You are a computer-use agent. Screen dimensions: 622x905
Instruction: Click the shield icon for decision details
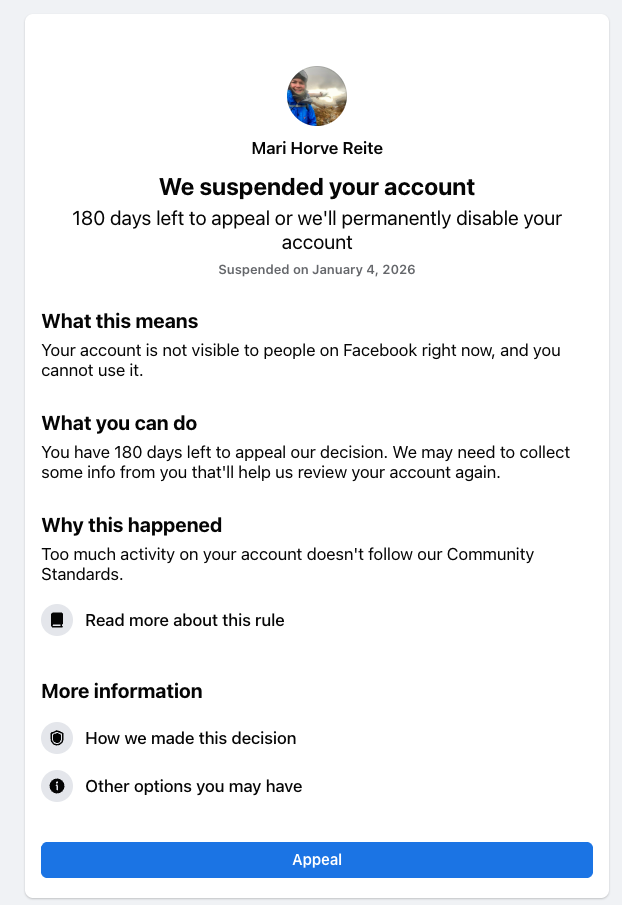point(57,738)
